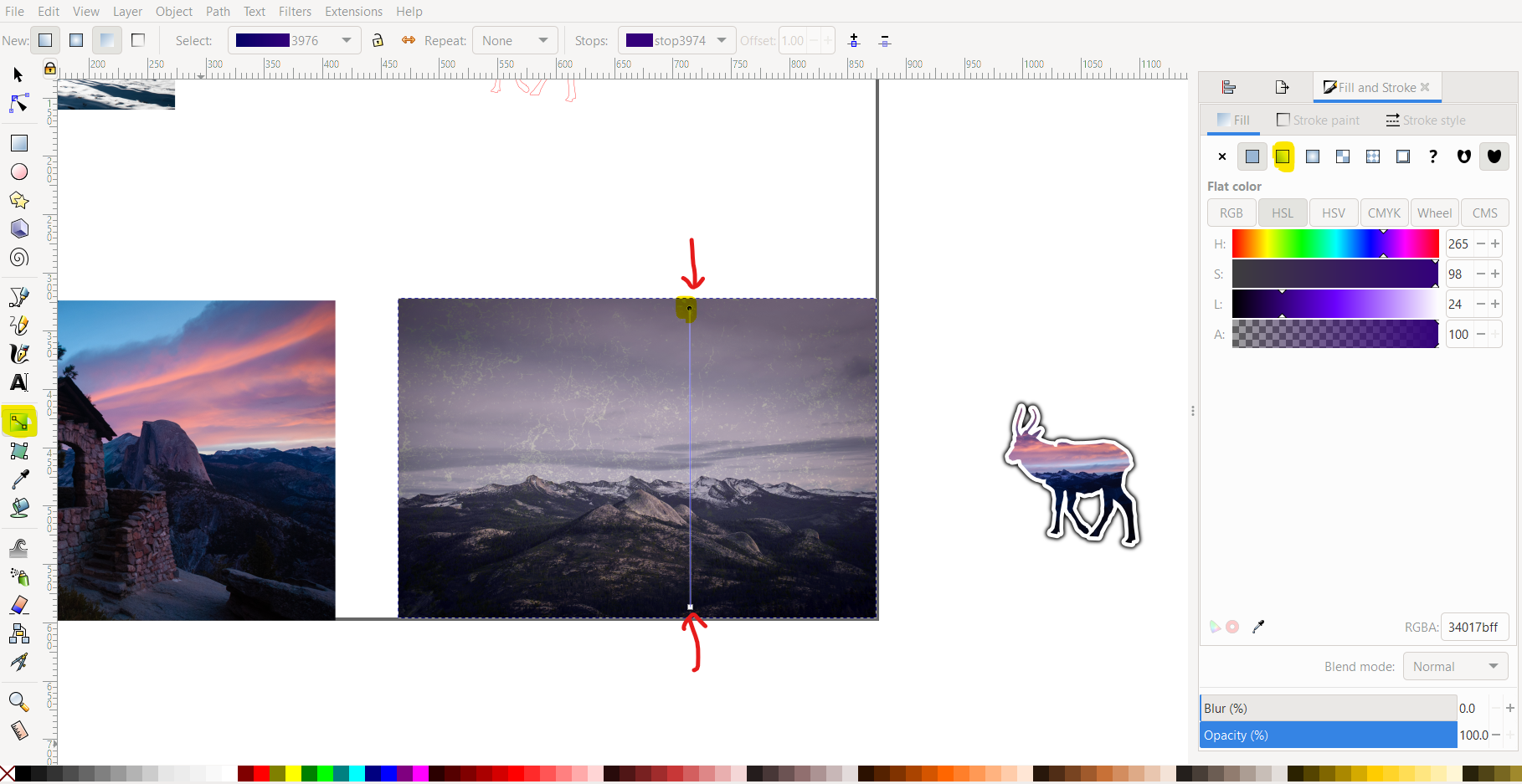Adjust the Hue slider
This screenshot has width=1522, height=784.
[1334, 243]
